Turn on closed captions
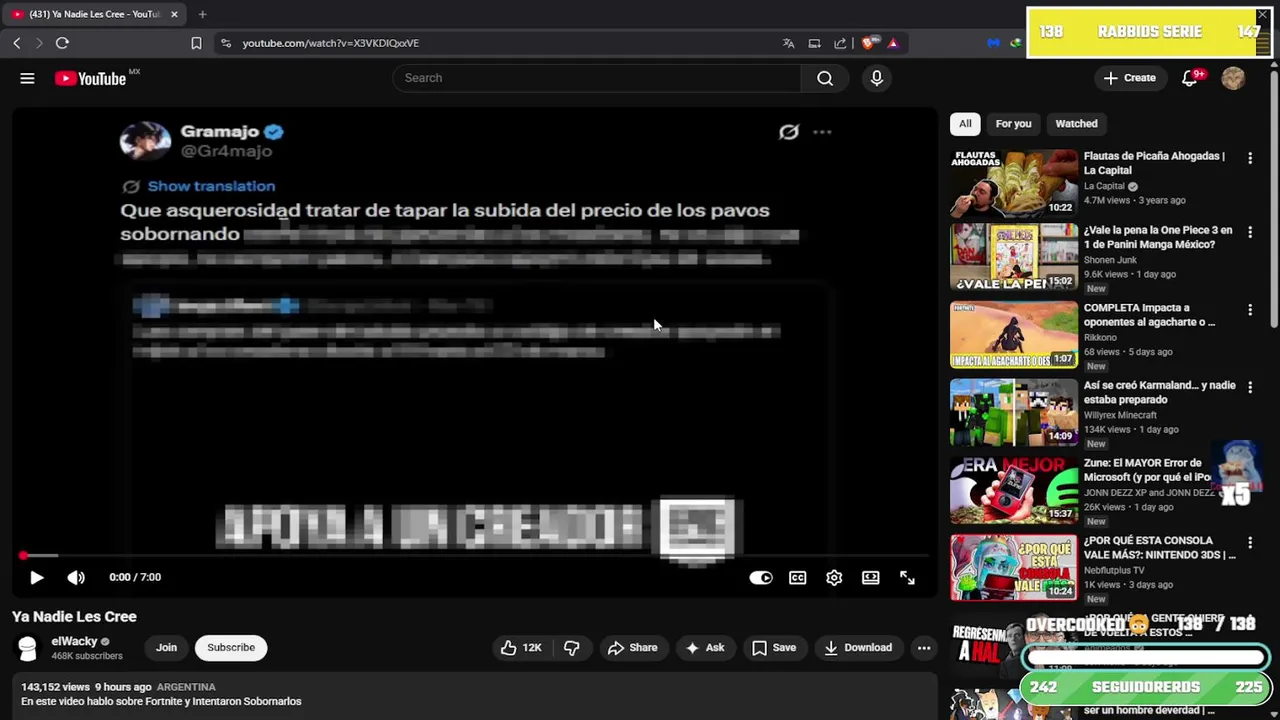The image size is (1280, 720). pos(797,577)
